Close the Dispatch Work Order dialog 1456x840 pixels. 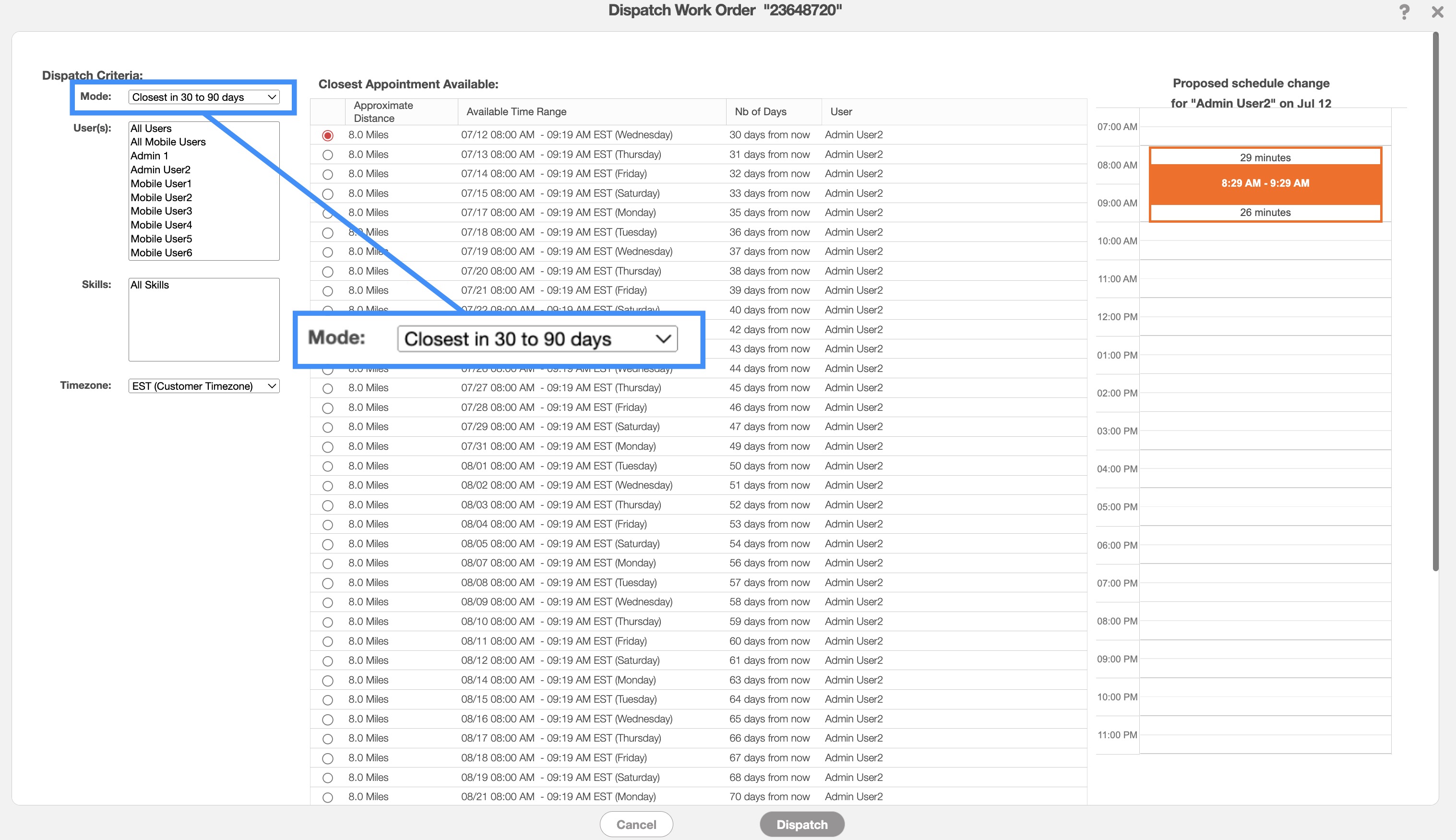coord(1437,12)
